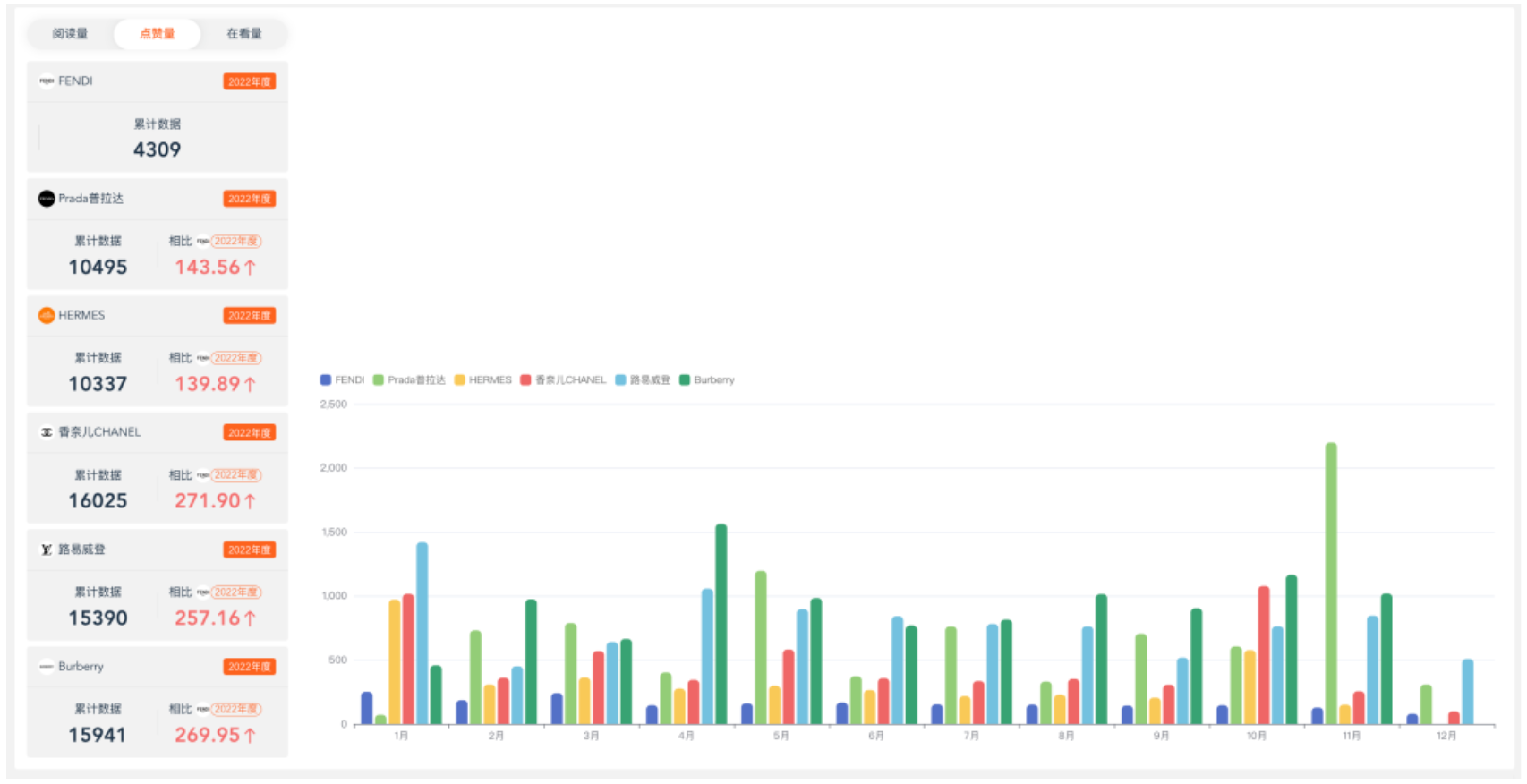This screenshot has width=1527, height=784.
Task: Click the 香奈儿CHANEL logo icon
Action: tap(47, 432)
